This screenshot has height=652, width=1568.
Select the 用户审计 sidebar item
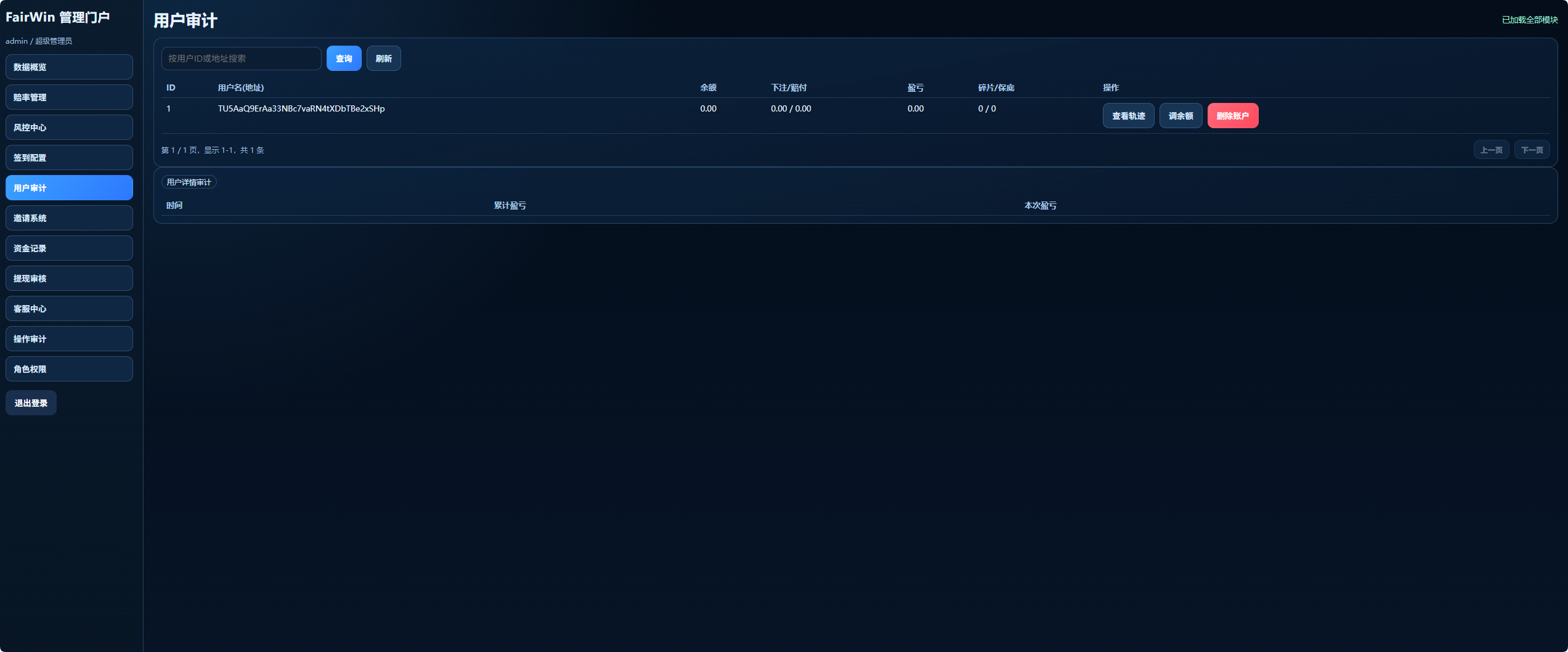[x=69, y=188]
